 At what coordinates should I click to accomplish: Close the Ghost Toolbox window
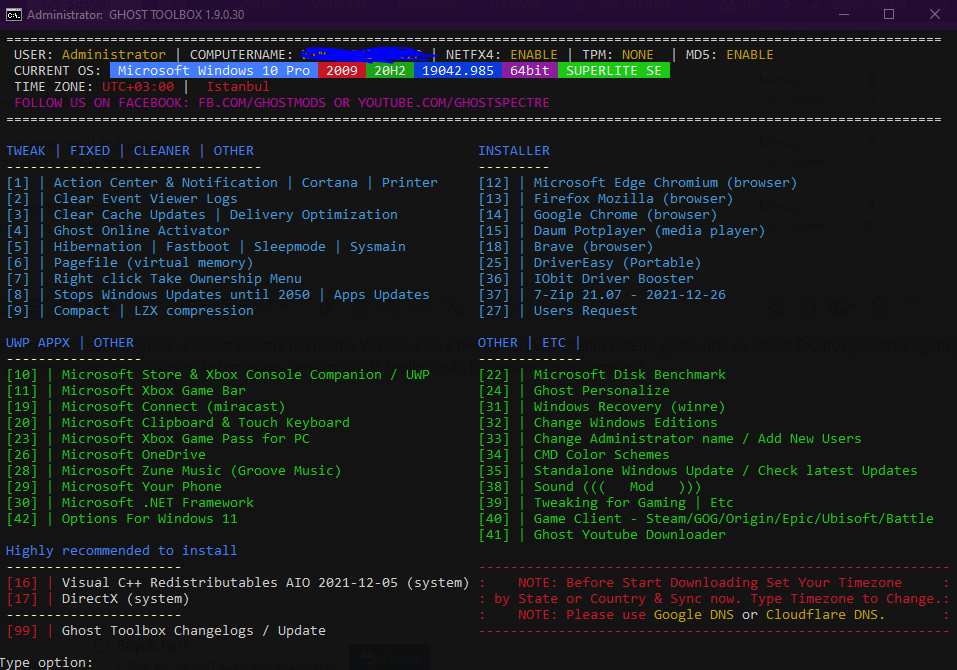click(934, 14)
